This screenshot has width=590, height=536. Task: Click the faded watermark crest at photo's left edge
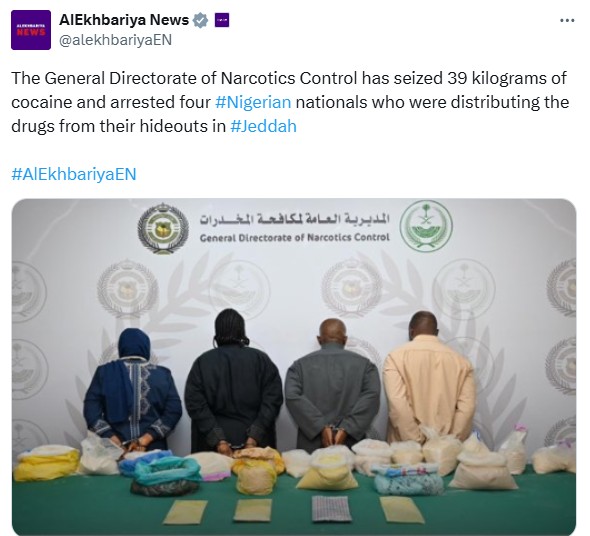[28, 287]
